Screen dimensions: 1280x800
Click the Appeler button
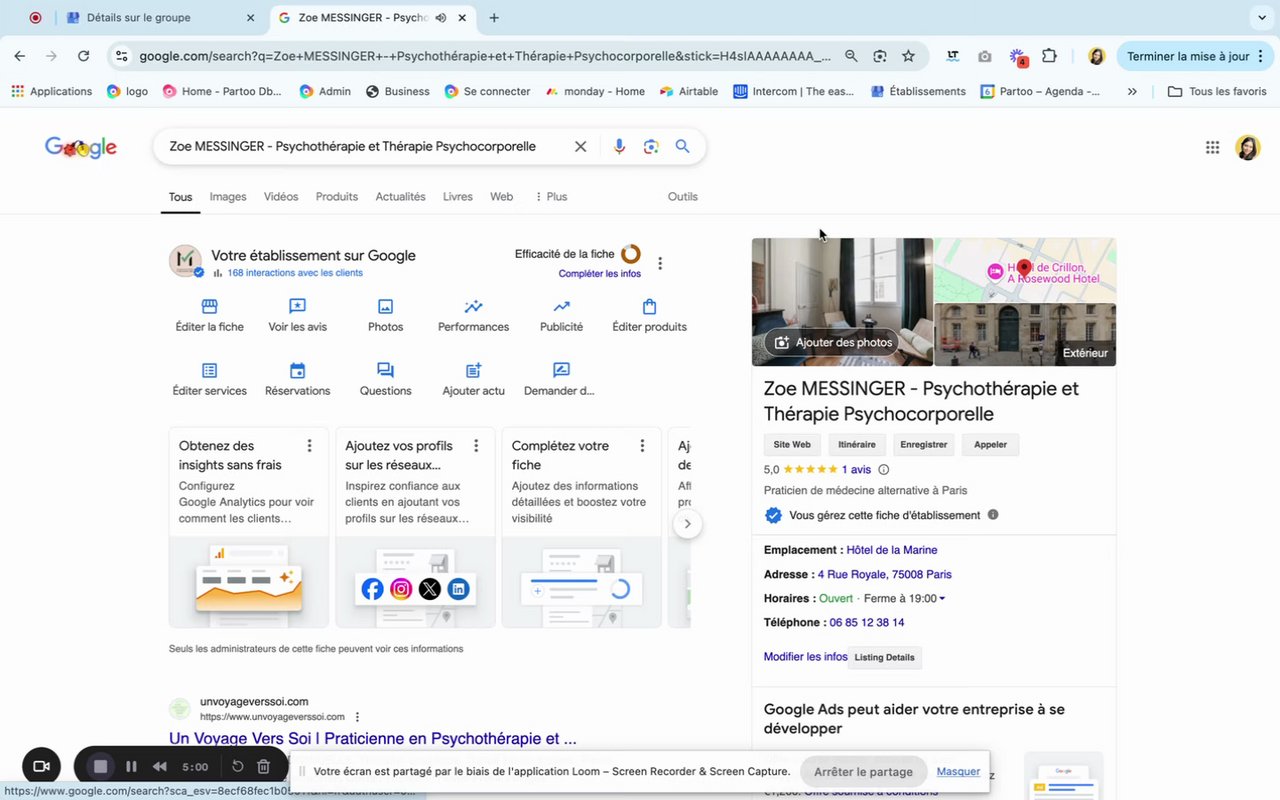(x=991, y=445)
